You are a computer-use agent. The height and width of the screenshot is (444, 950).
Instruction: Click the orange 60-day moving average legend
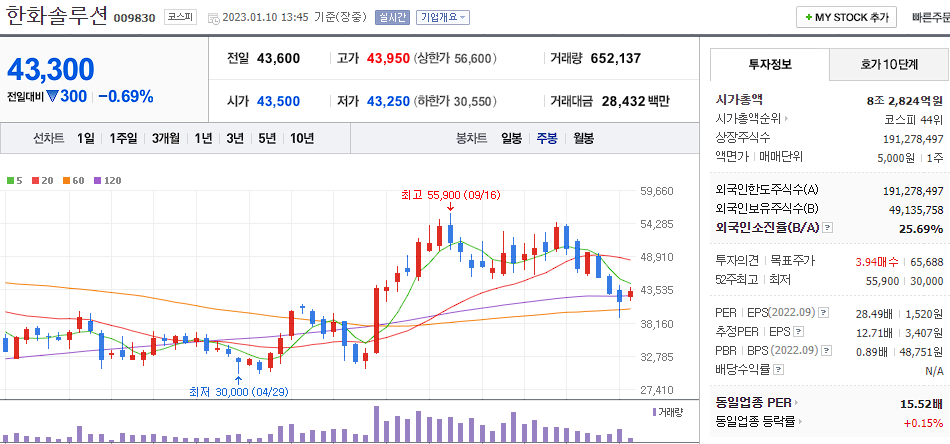75,181
